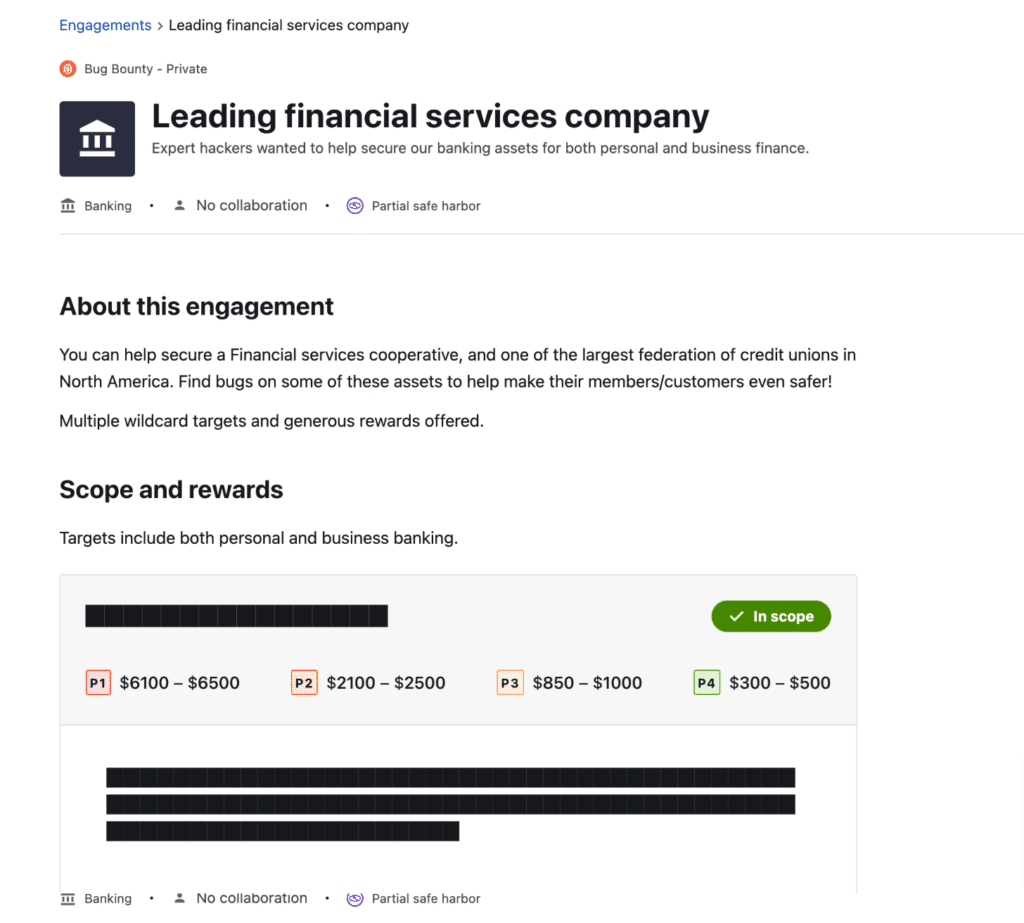The height and width of the screenshot is (923, 1024).
Task: Click the P3 priority badge icon
Action: tap(510, 683)
